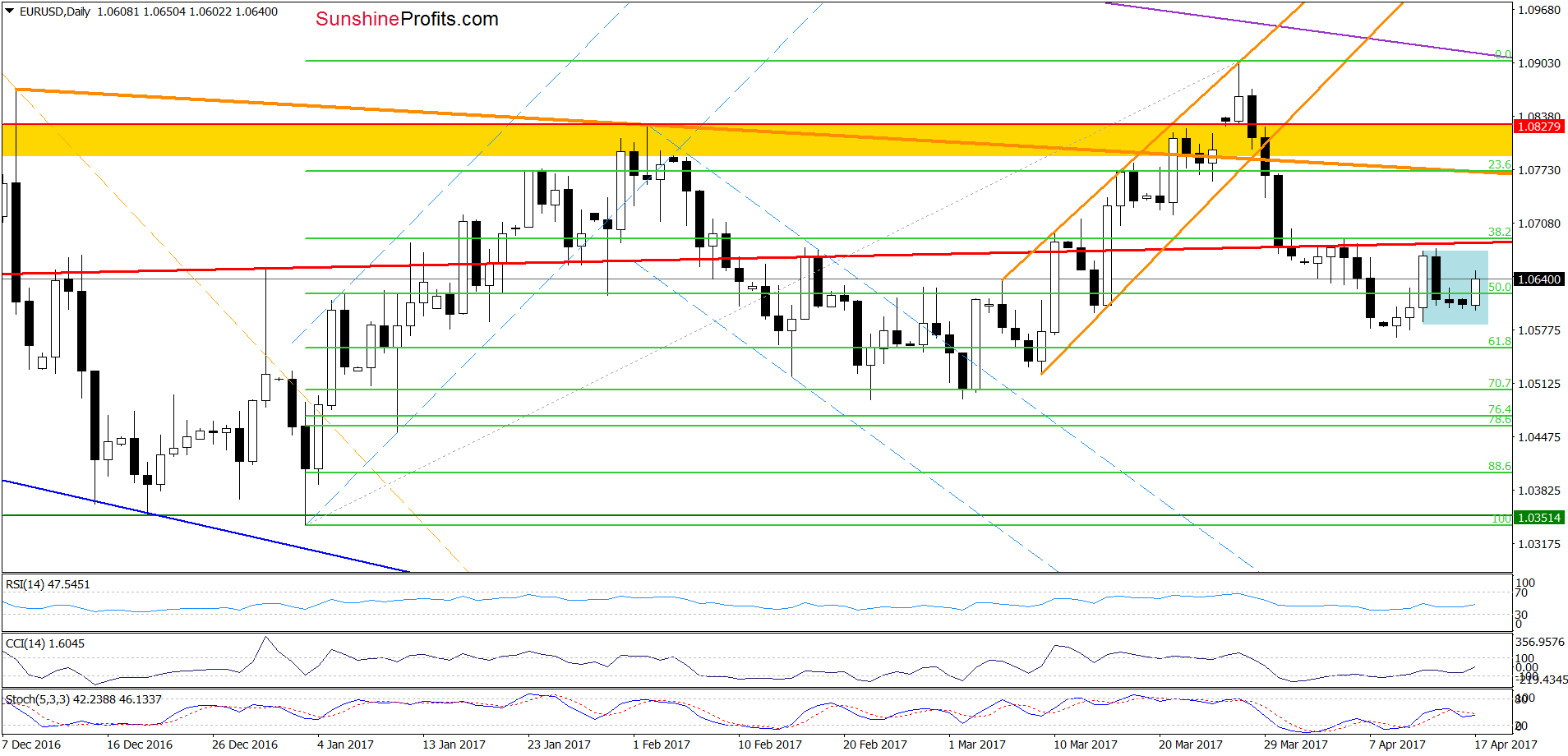Viewport: 1568px width, 756px height.
Task: Click the 10 Mar 2017 date label
Action: pyautogui.click(x=1086, y=744)
